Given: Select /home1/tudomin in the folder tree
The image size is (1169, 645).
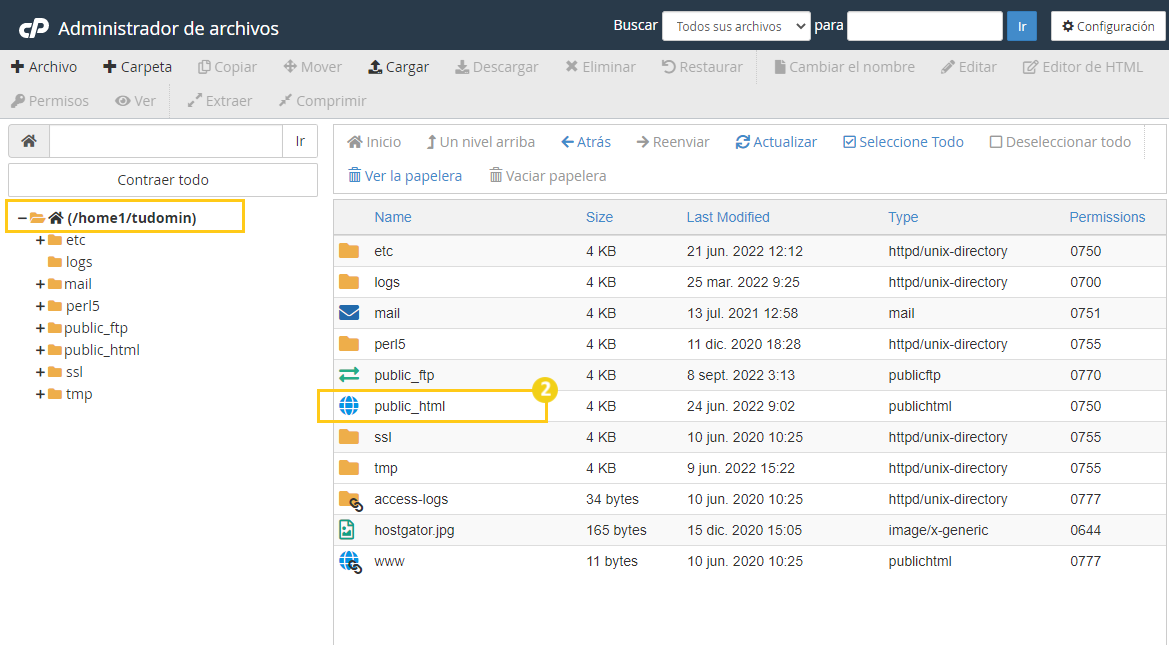Looking at the screenshot, I should tap(131, 218).
